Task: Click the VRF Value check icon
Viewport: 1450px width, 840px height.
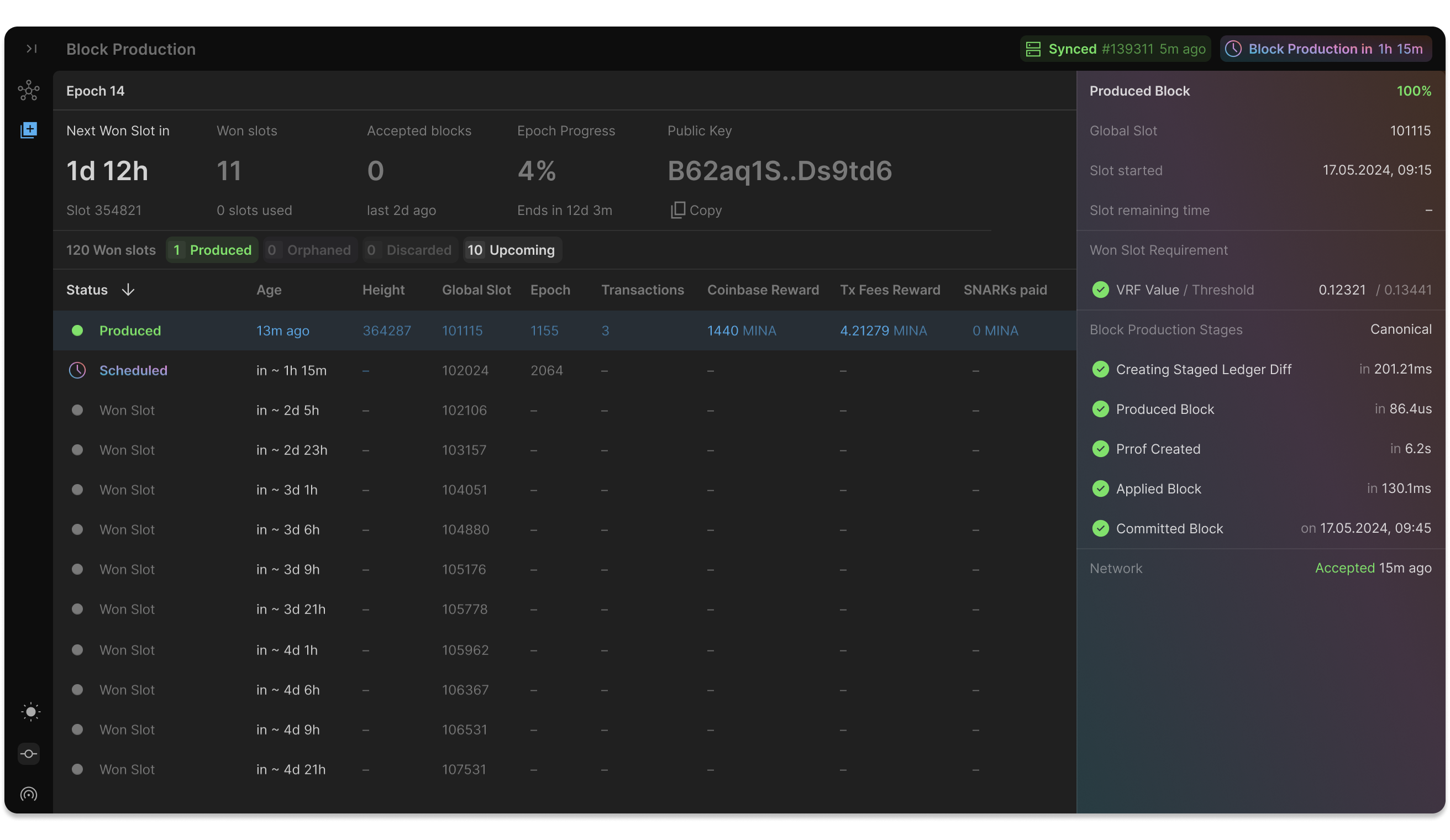Action: 1100,290
